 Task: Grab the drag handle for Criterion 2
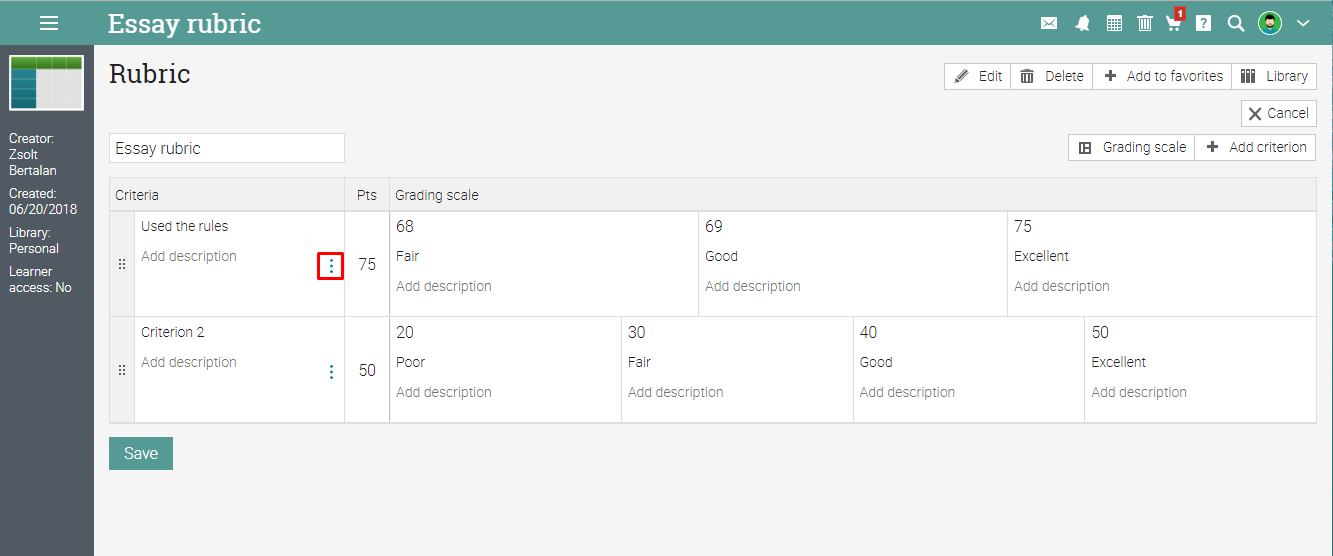point(122,370)
